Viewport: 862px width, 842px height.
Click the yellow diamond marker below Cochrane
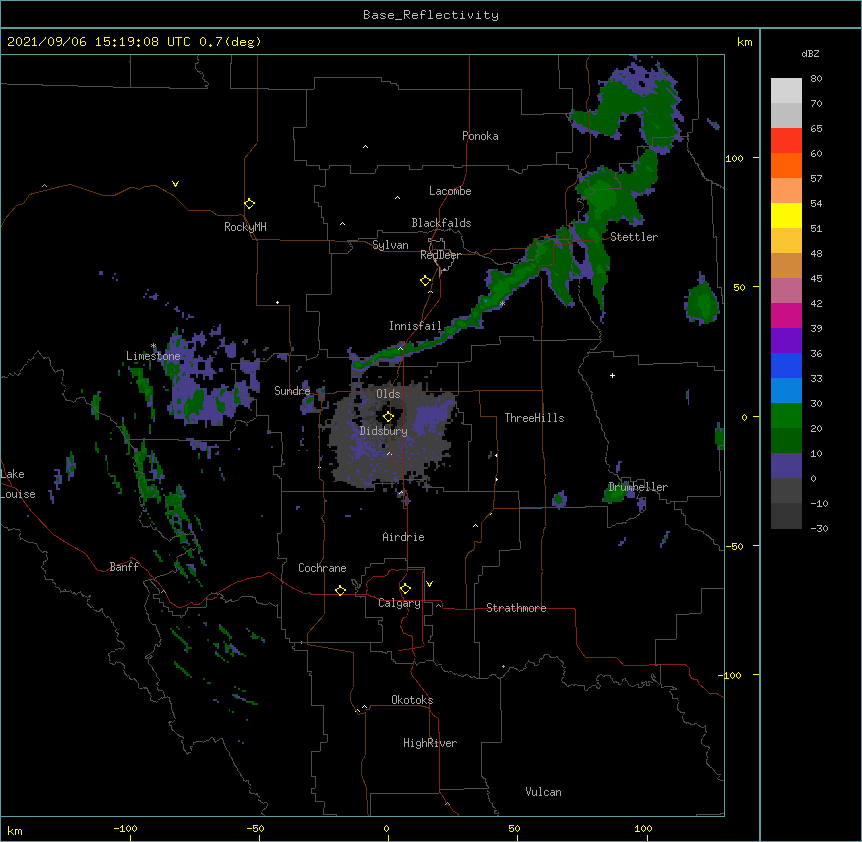coord(340,590)
